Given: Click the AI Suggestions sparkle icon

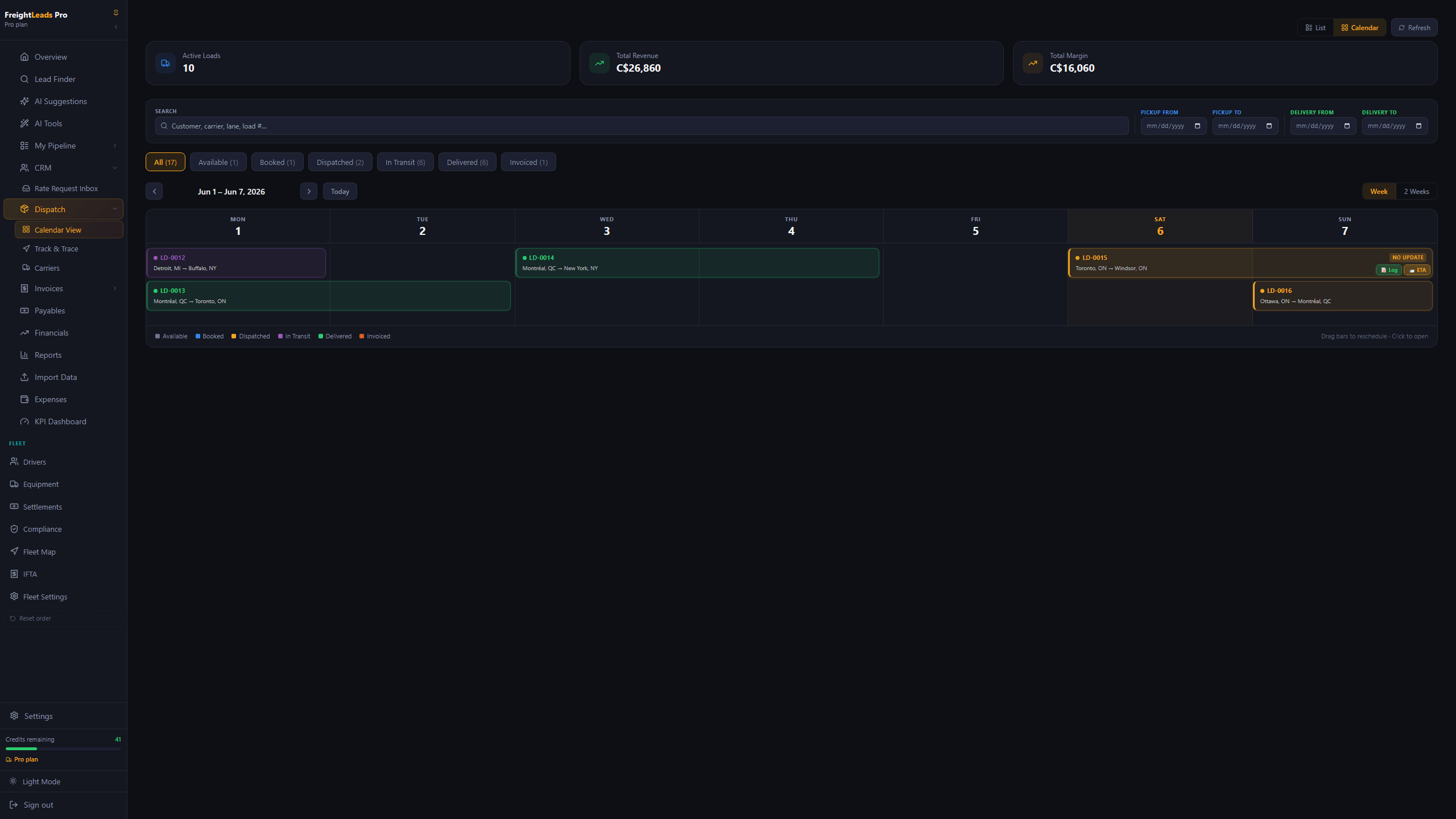Looking at the screenshot, I should (24, 101).
